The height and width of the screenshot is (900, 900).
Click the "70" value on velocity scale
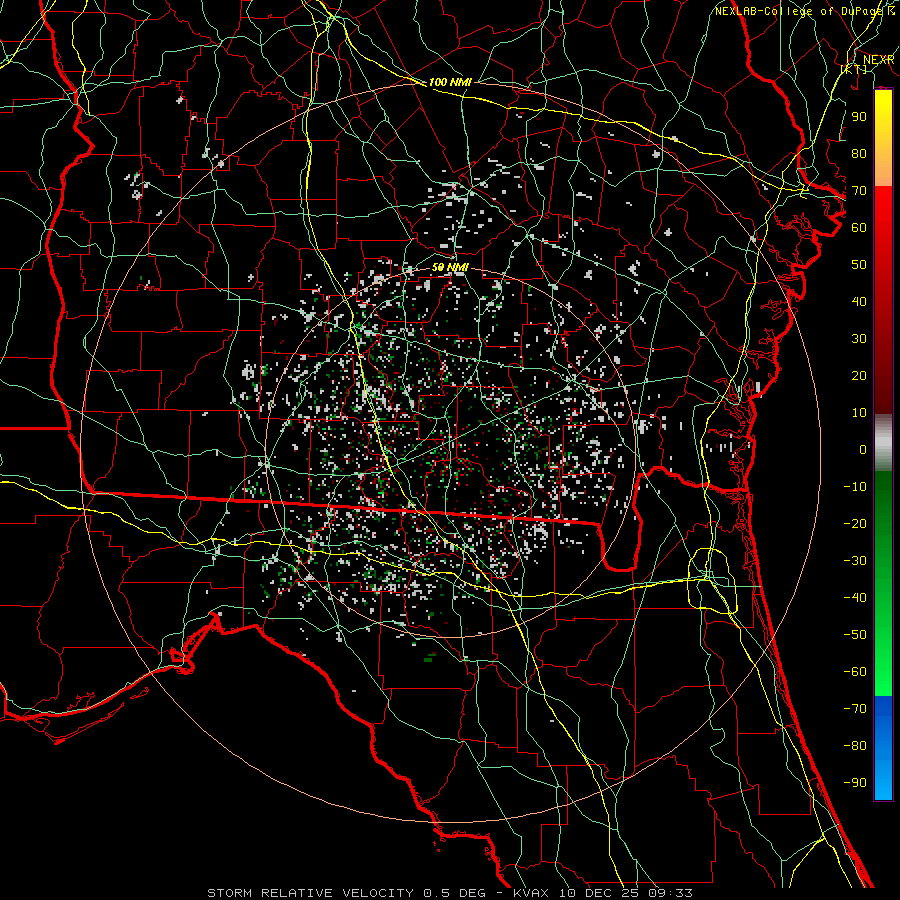tap(859, 191)
